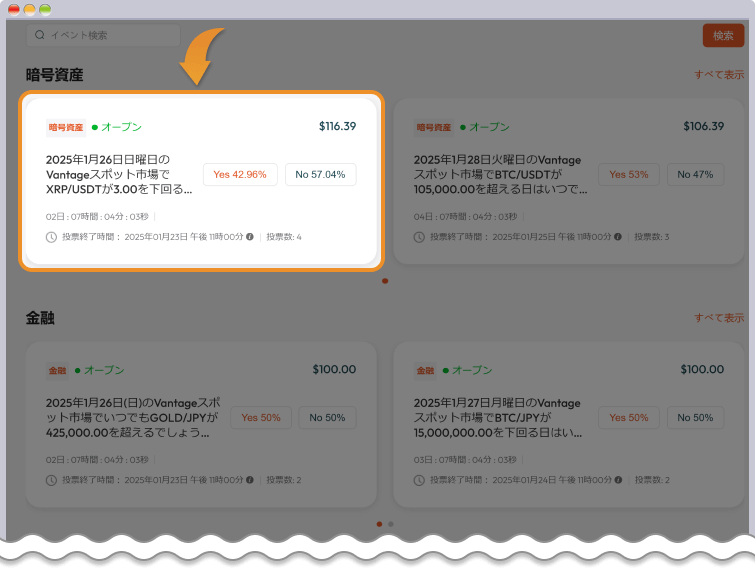The width and height of the screenshot is (755, 571).
Task: Vote No 57.04% on XRP/USDT event
Action: point(320,174)
